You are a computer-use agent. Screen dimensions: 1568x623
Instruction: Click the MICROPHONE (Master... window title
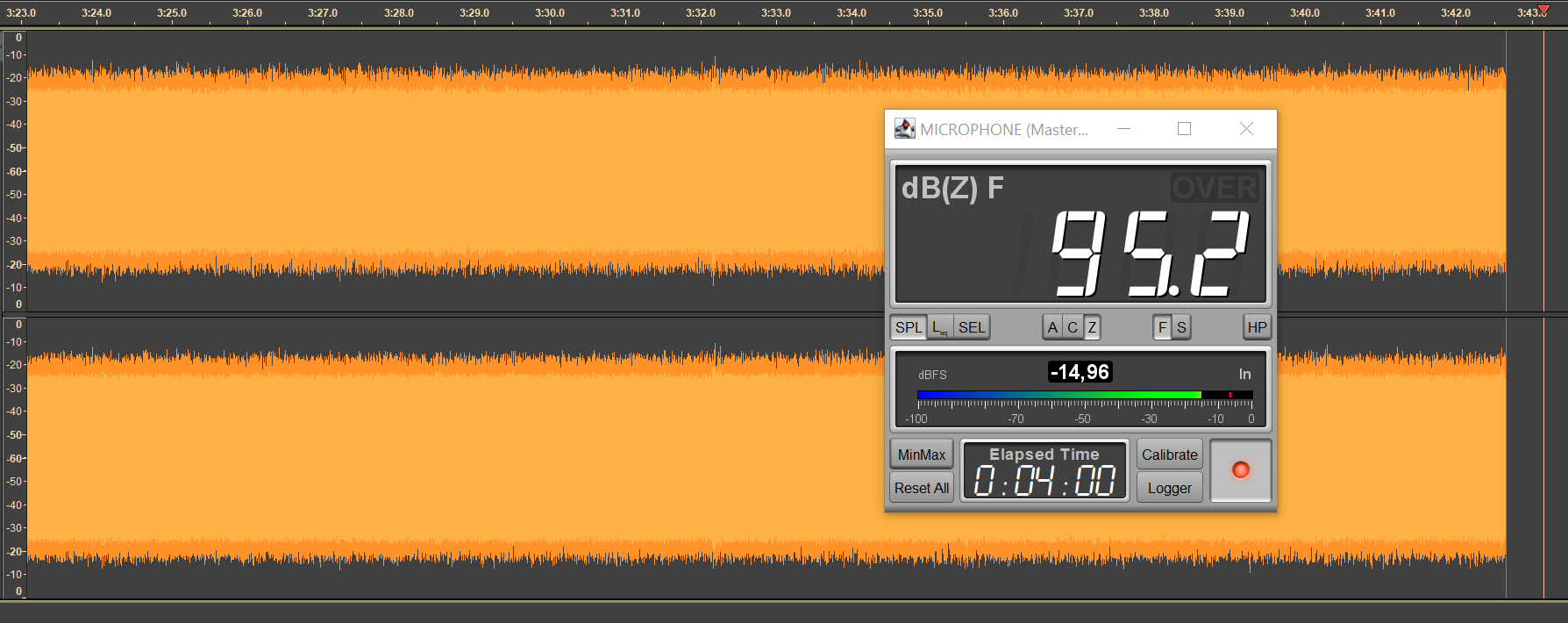click(x=1004, y=129)
